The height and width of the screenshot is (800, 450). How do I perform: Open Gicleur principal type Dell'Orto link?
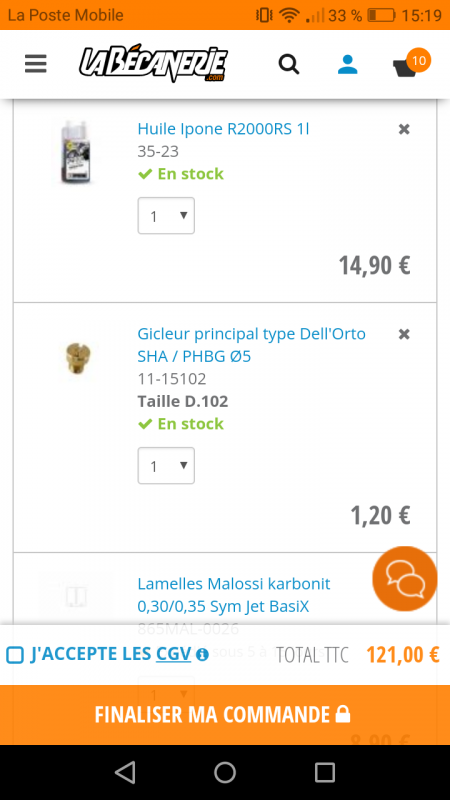point(252,345)
